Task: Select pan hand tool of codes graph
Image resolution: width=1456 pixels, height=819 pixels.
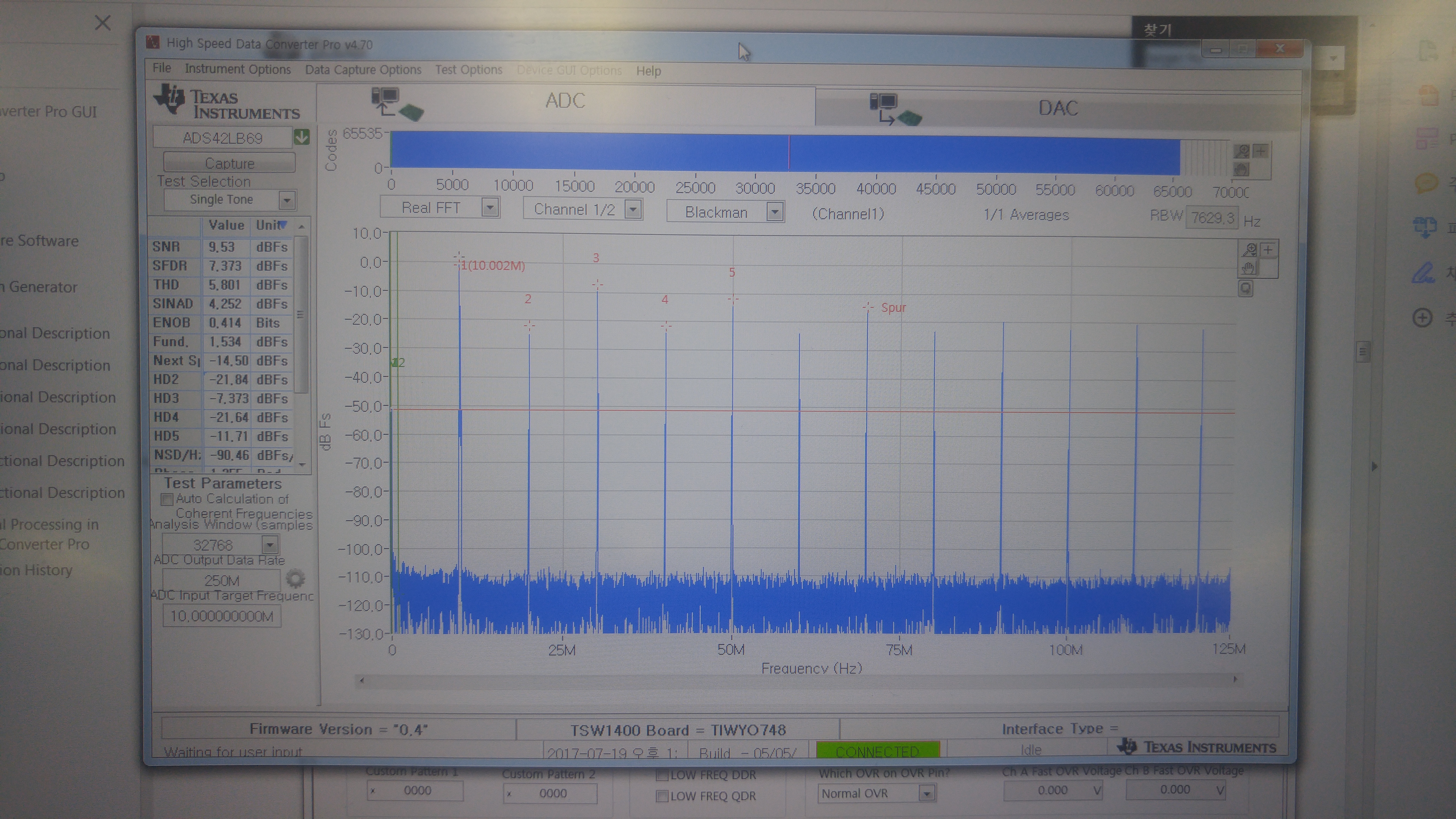Action: [1242, 169]
